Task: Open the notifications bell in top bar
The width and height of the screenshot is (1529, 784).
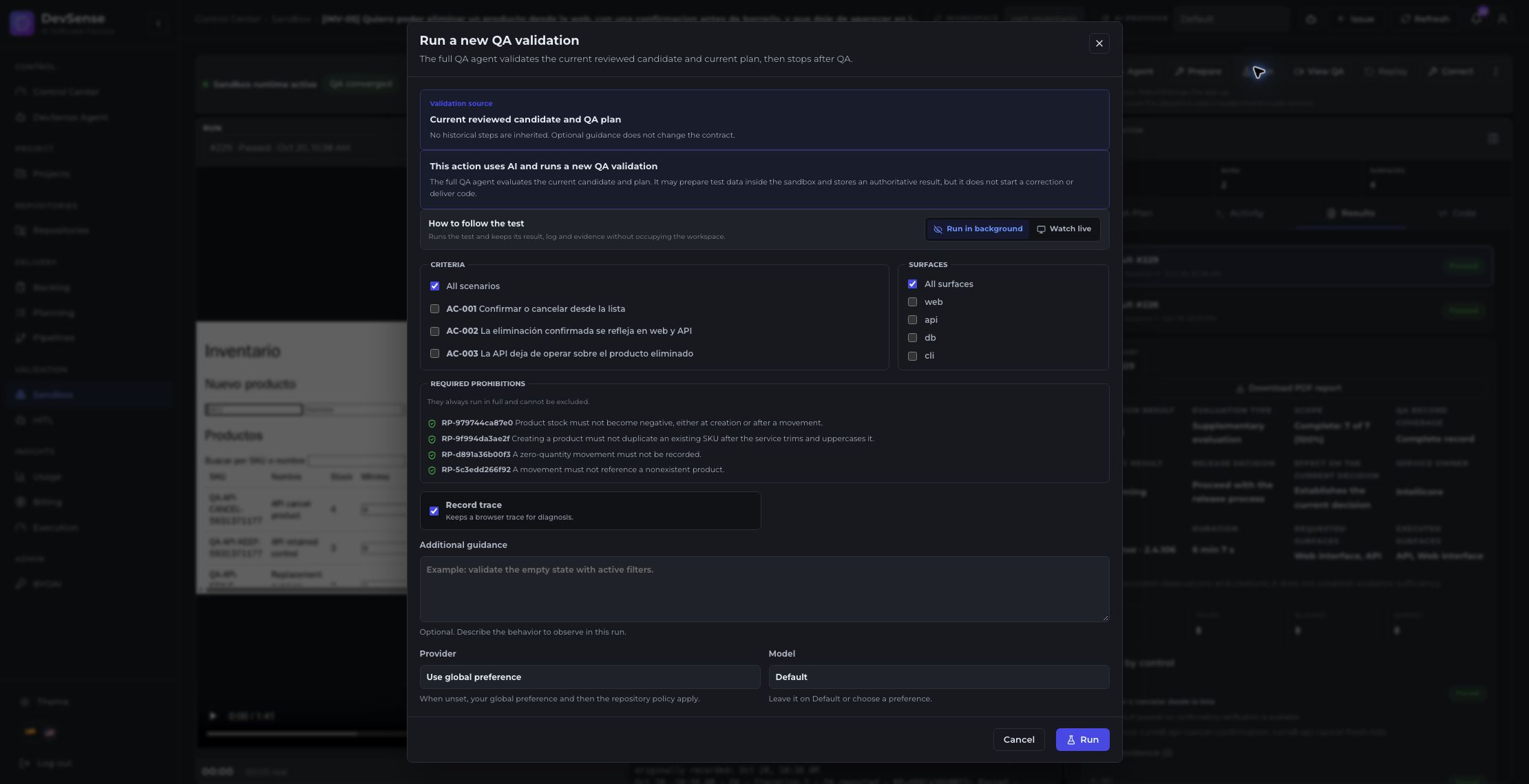Action: [x=1475, y=19]
